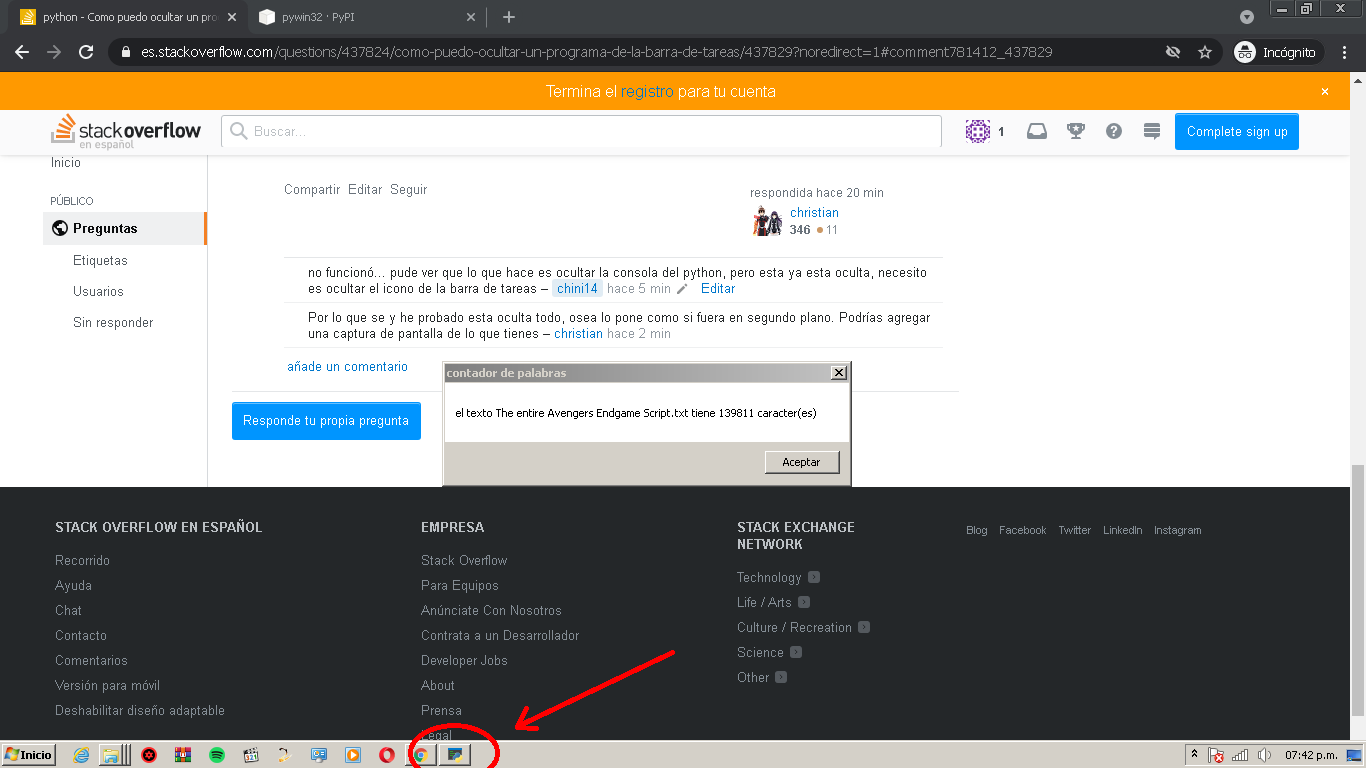
Task: Open a new browser tab
Action: tap(509, 17)
